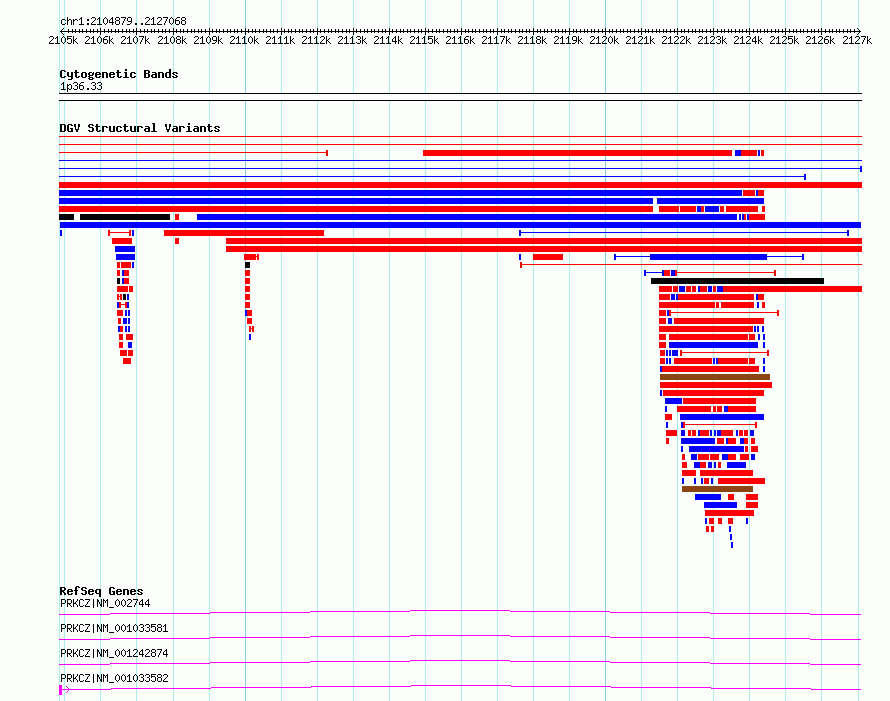Open the DGV Structural Variants track title
The image size is (890, 701).
pyautogui.click(x=140, y=128)
